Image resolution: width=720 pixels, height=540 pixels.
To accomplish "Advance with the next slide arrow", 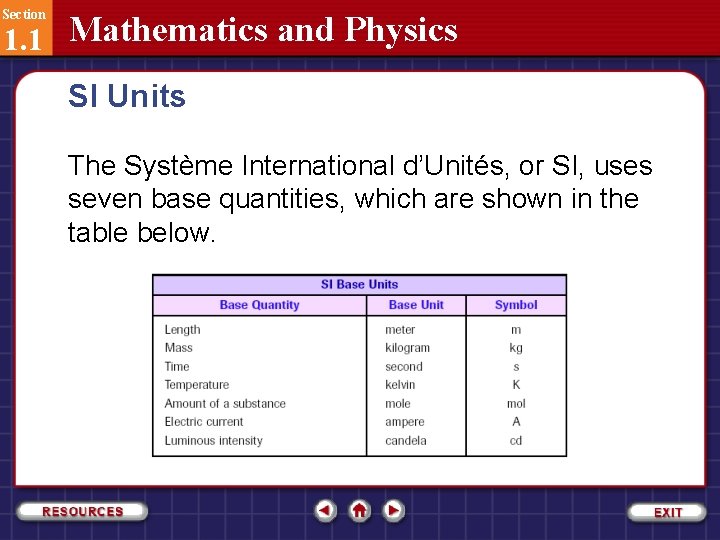I will [394, 510].
